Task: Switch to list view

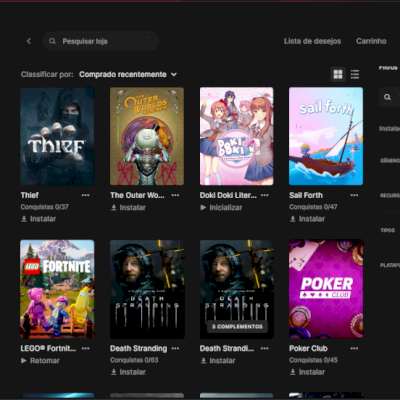Action: [x=355, y=74]
